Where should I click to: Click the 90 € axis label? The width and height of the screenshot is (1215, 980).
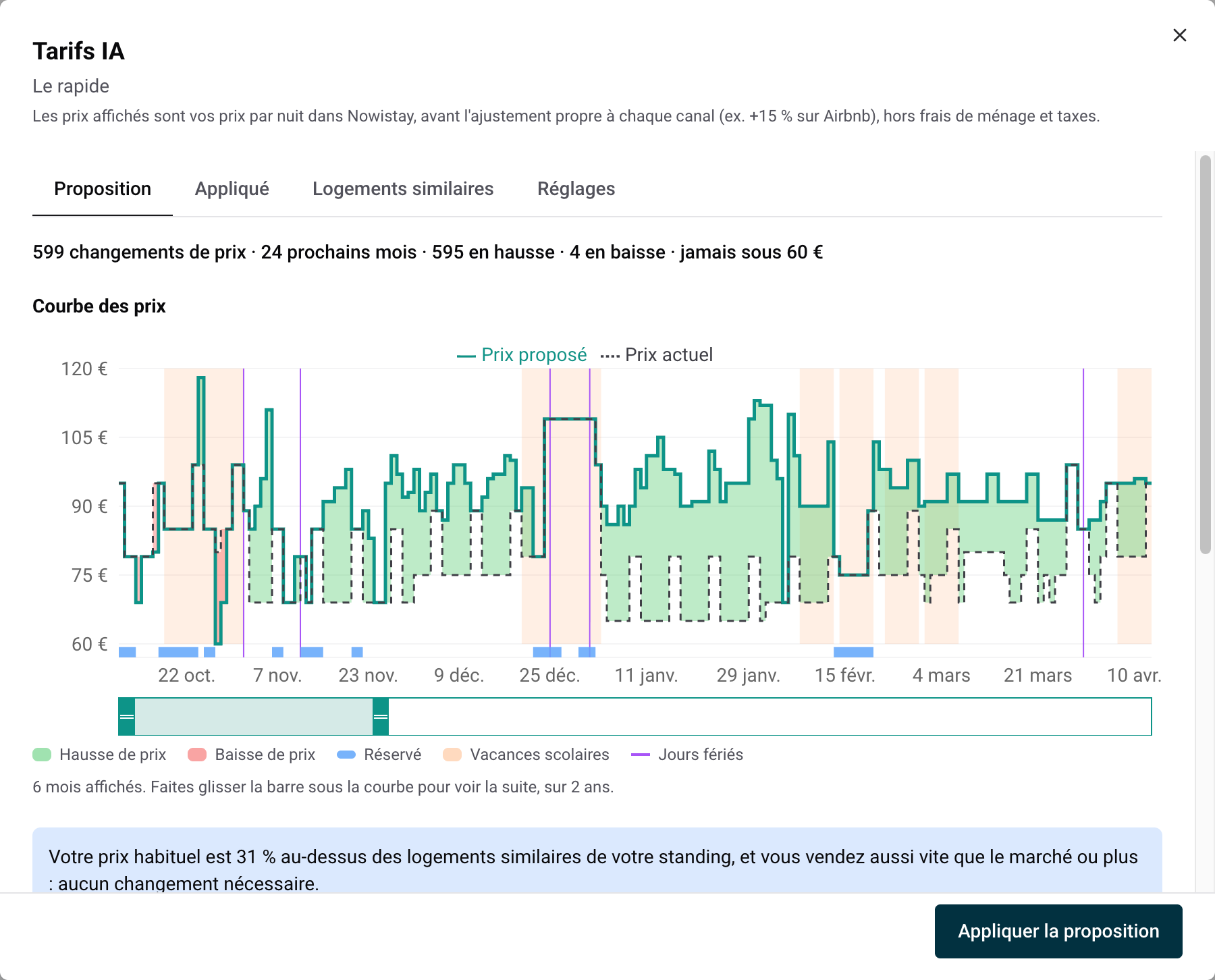[x=88, y=506]
